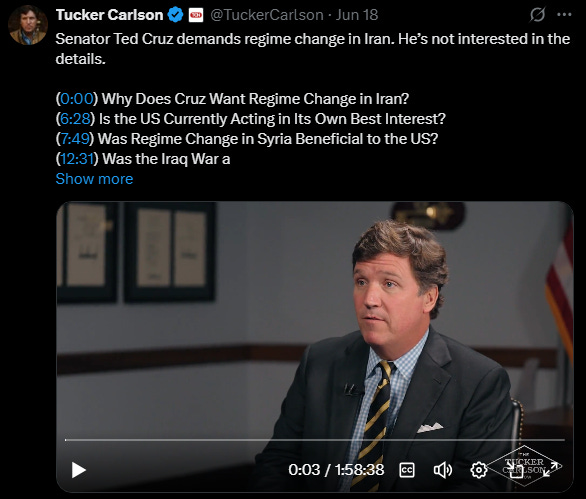586x499 pixels.
Task: Expand post with Show more
Action: [x=94, y=179]
